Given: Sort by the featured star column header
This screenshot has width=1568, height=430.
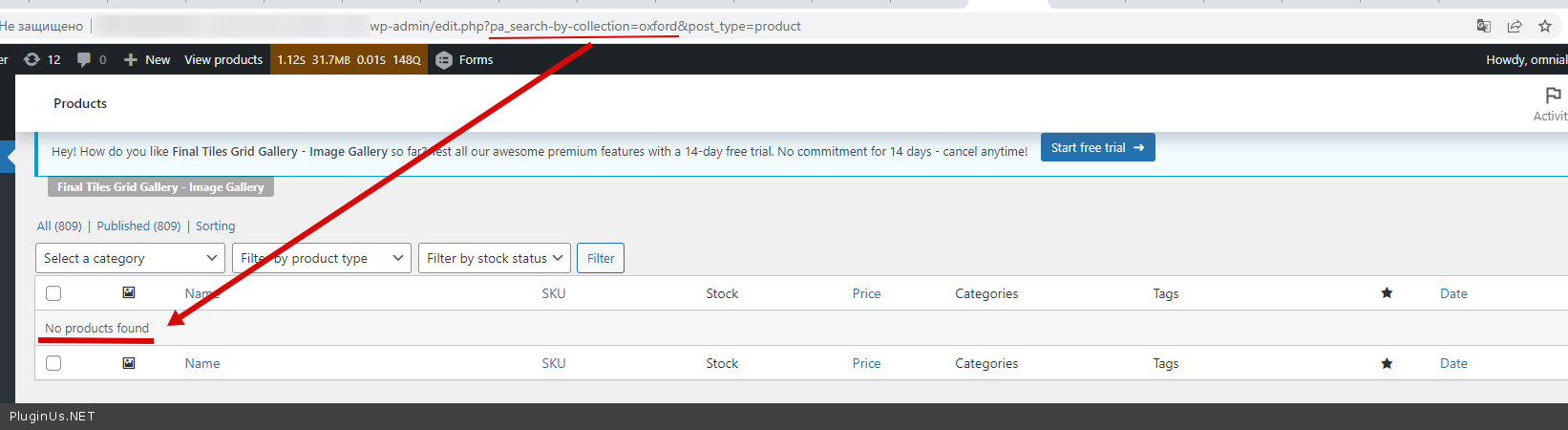Looking at the screenshot, I should tap(1387, 293).
